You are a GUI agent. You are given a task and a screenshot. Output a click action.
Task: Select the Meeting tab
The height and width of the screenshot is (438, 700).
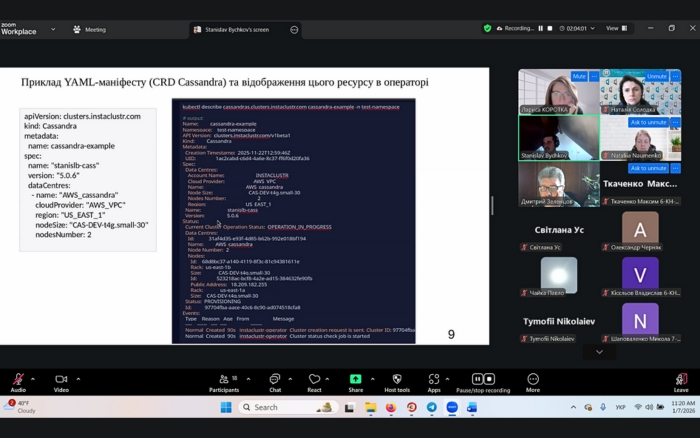(90, 30)
